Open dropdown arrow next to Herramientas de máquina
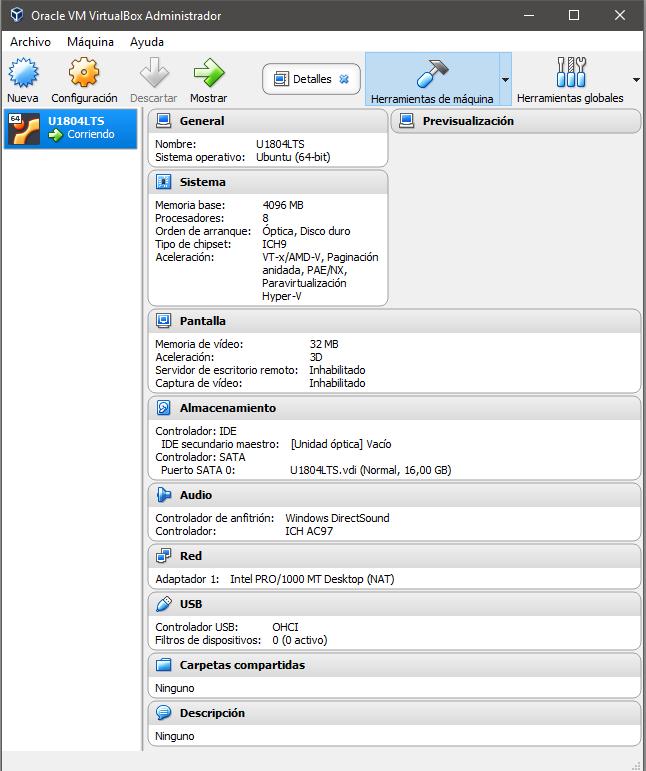 (505, 79)
